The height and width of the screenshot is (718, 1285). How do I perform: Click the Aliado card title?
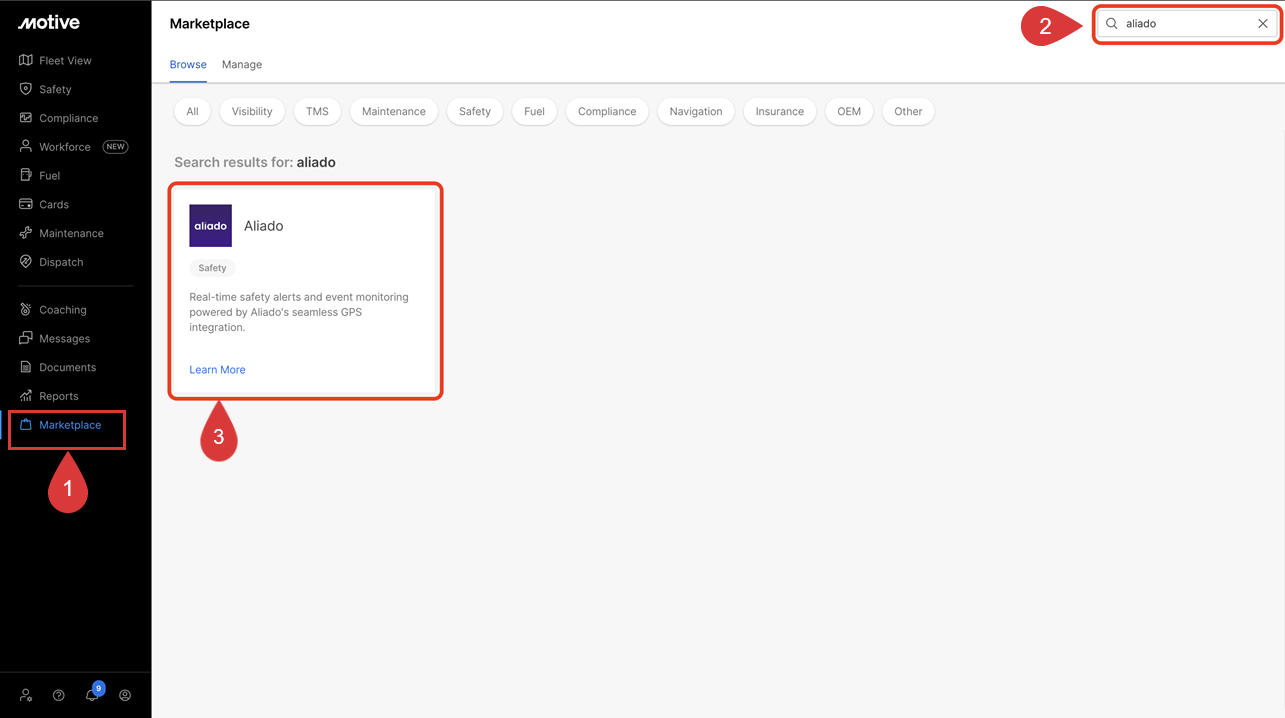pos(264,226)
